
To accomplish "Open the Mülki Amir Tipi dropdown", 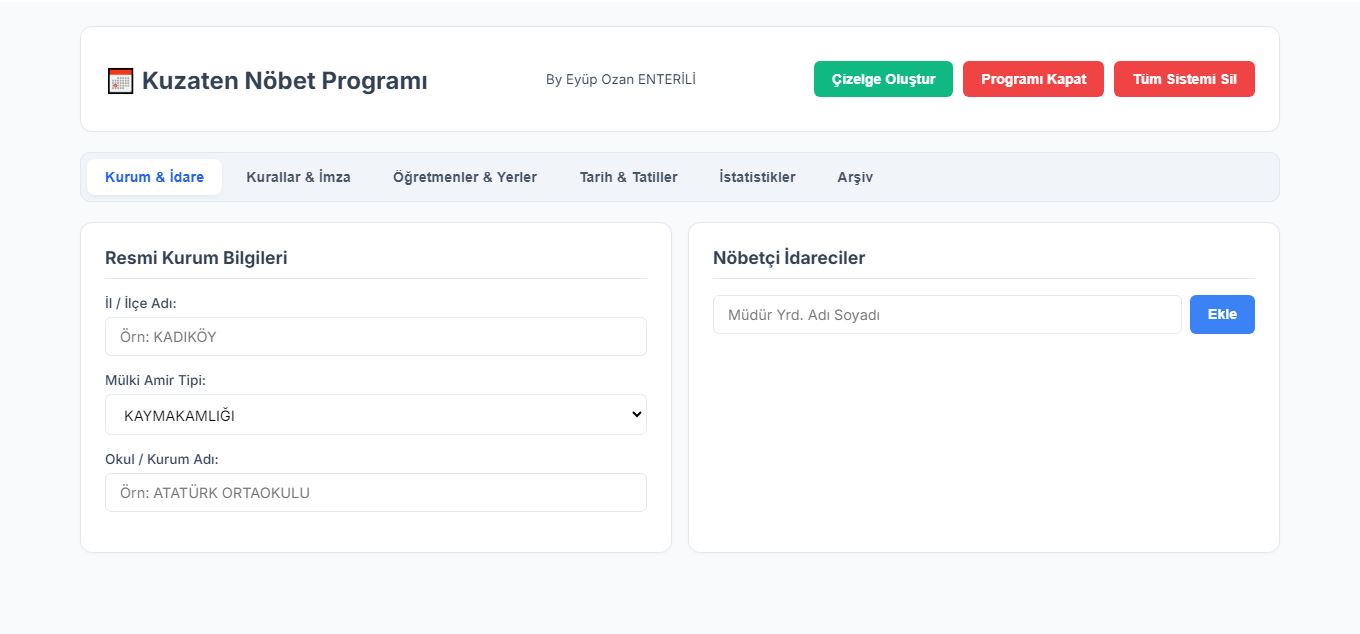I will [x=376, y=415].
